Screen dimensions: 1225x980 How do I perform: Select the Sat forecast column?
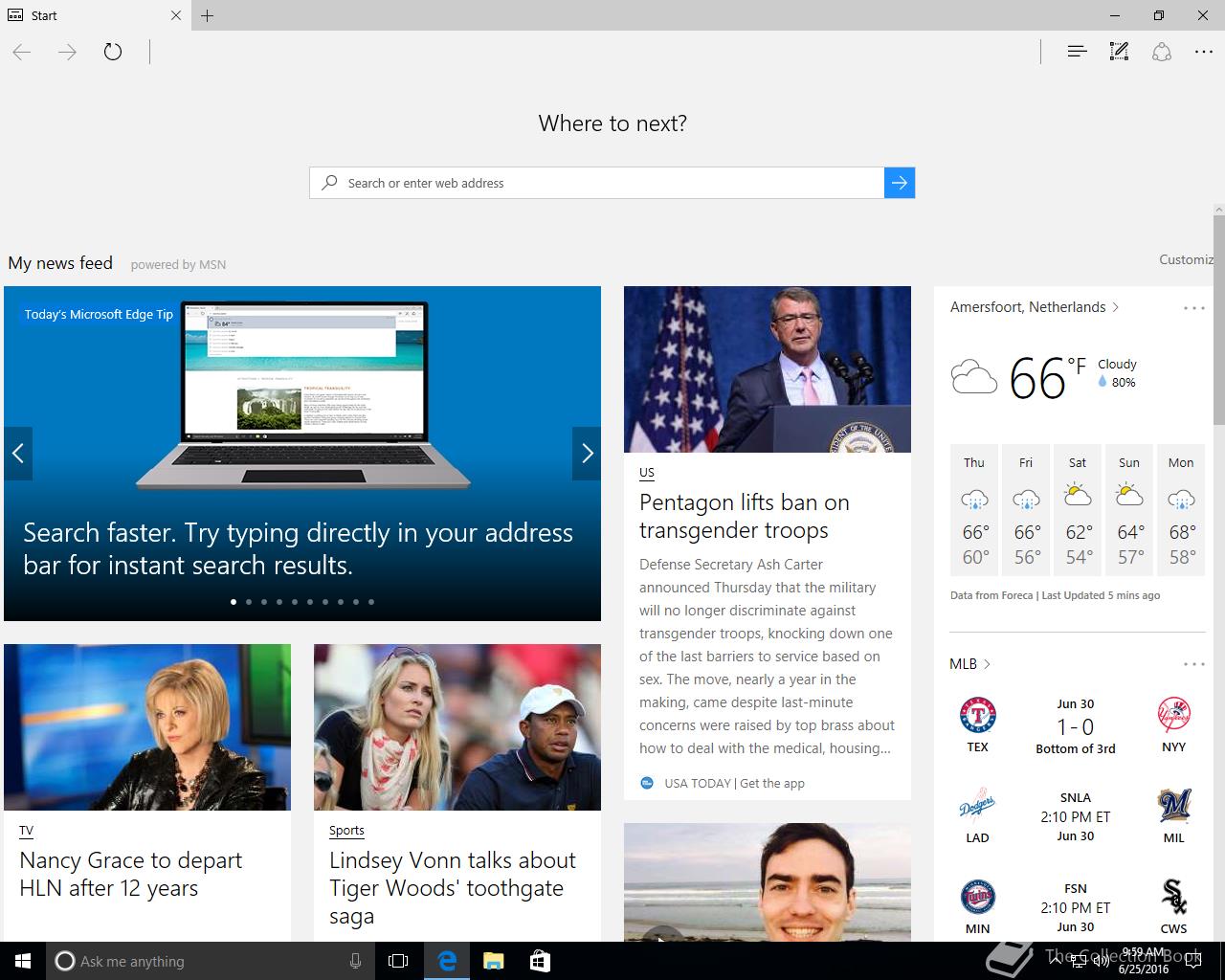[1078, 510]
